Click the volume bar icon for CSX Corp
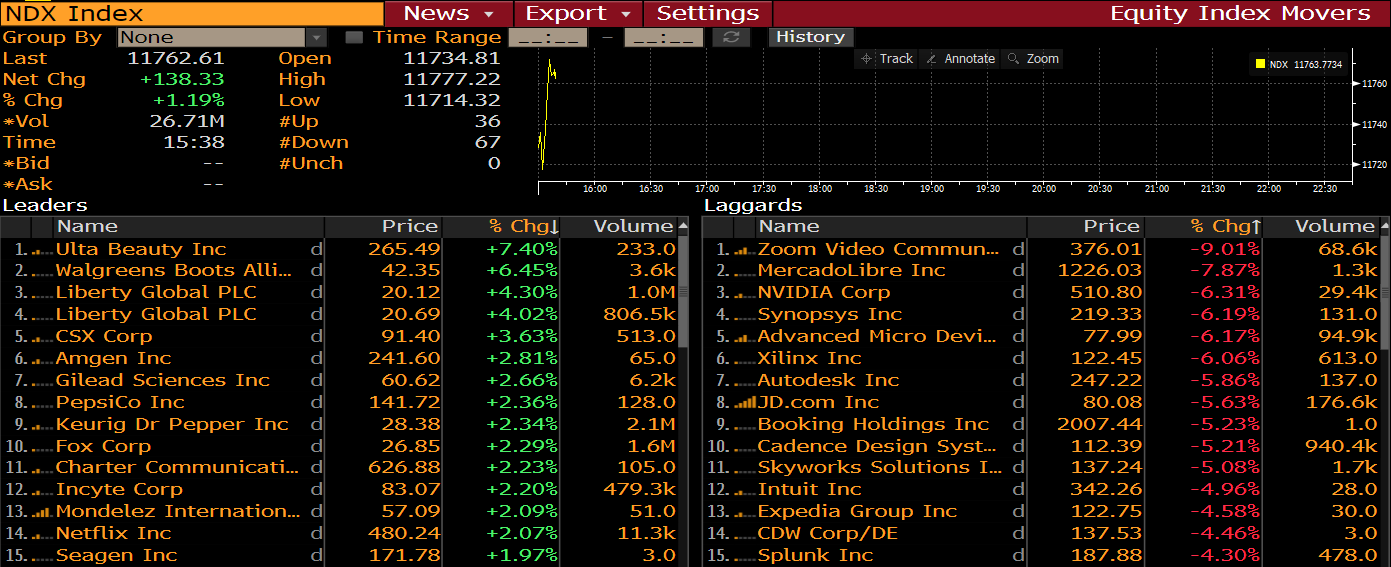 [x=42, y=337]
